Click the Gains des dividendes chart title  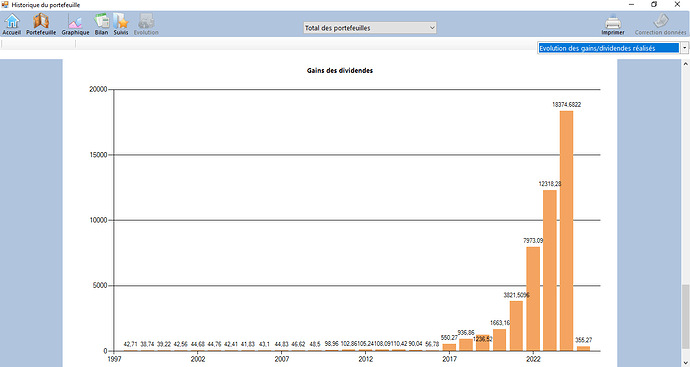pos(340,70)
